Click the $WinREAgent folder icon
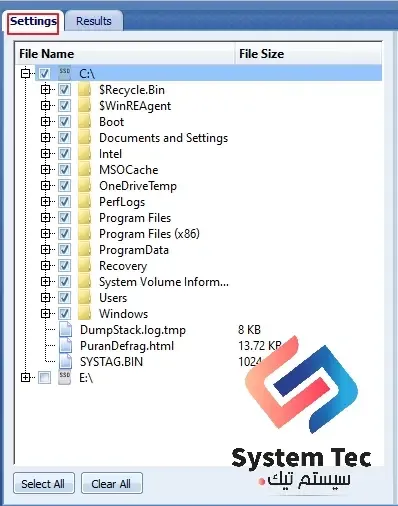Viewport: 398px width, 506px height. click(x=85, y=106)
